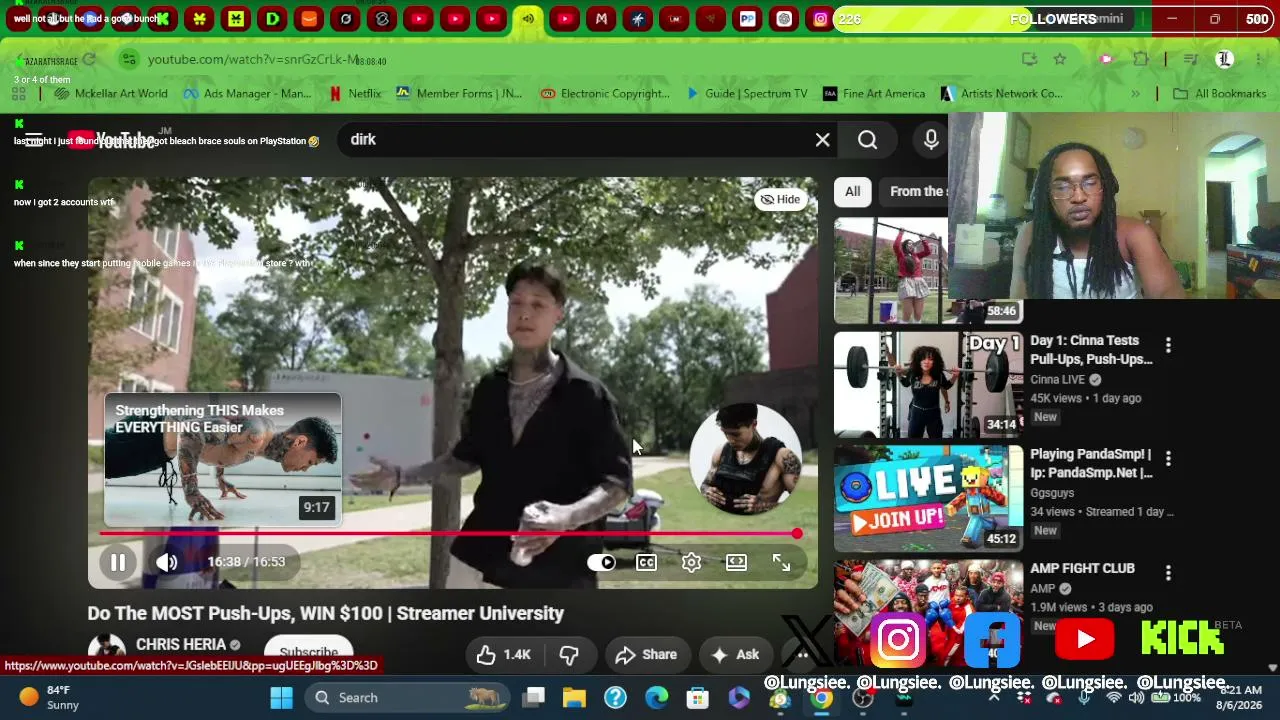Open the 'Electronic Copyright' bookmark
The height and width of the screenshot is (720, 1280).
coord(605,94)
